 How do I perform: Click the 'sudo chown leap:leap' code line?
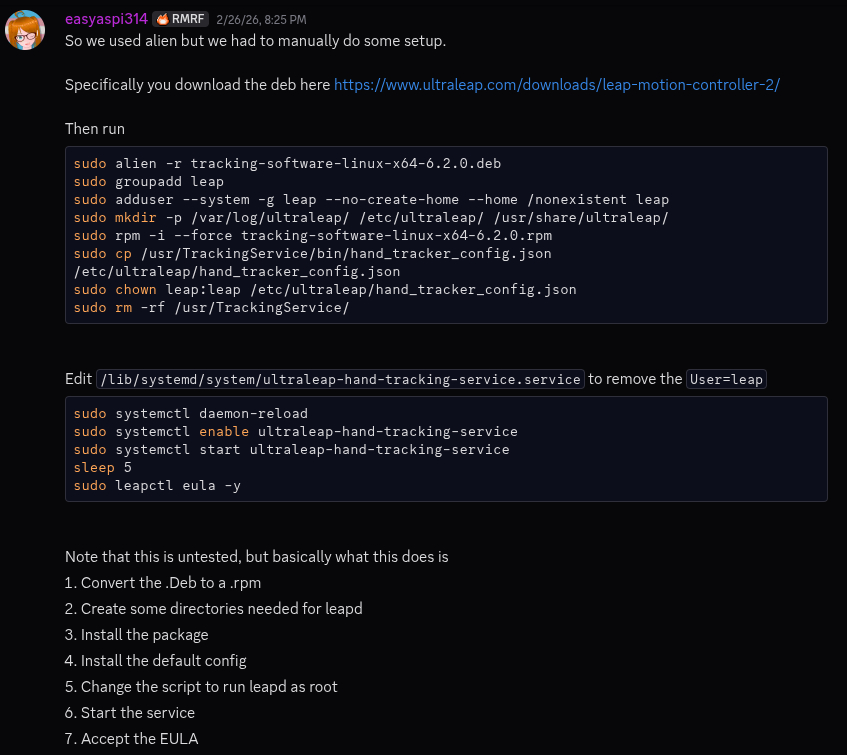325,289
